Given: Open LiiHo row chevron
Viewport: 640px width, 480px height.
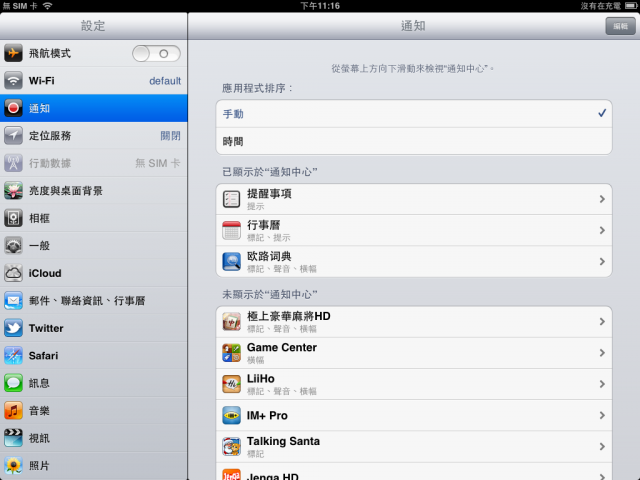Looking at the screenshot, I should click(602, 384).
